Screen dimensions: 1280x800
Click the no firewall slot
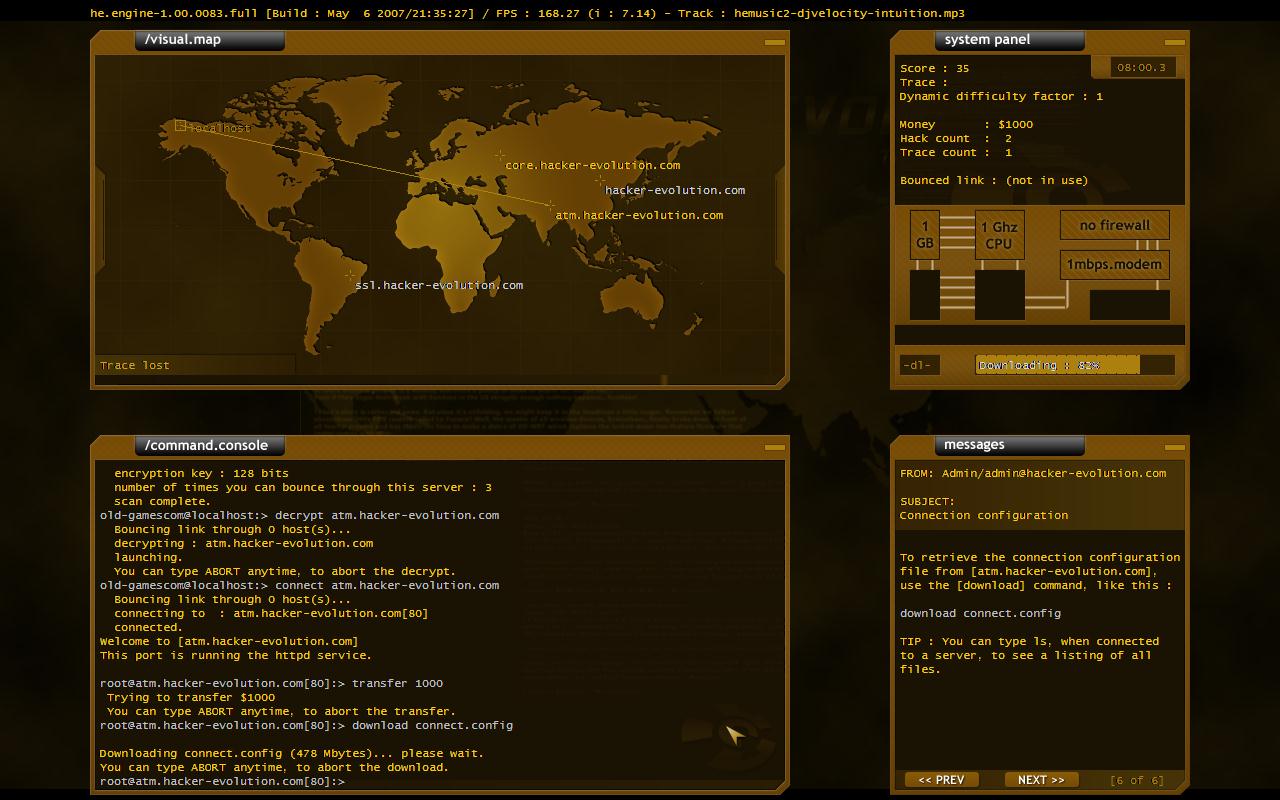1114,225
